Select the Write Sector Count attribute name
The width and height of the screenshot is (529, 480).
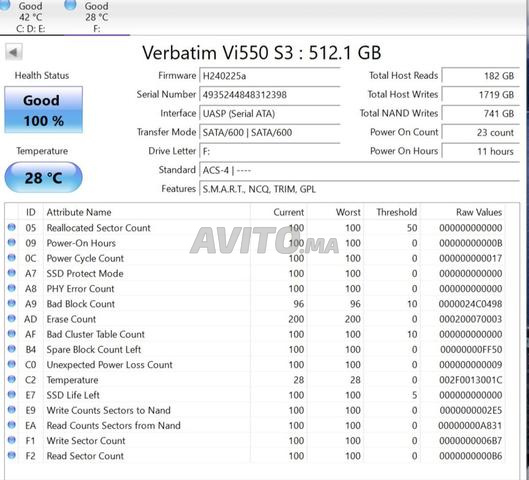click(x=86, y=441)
